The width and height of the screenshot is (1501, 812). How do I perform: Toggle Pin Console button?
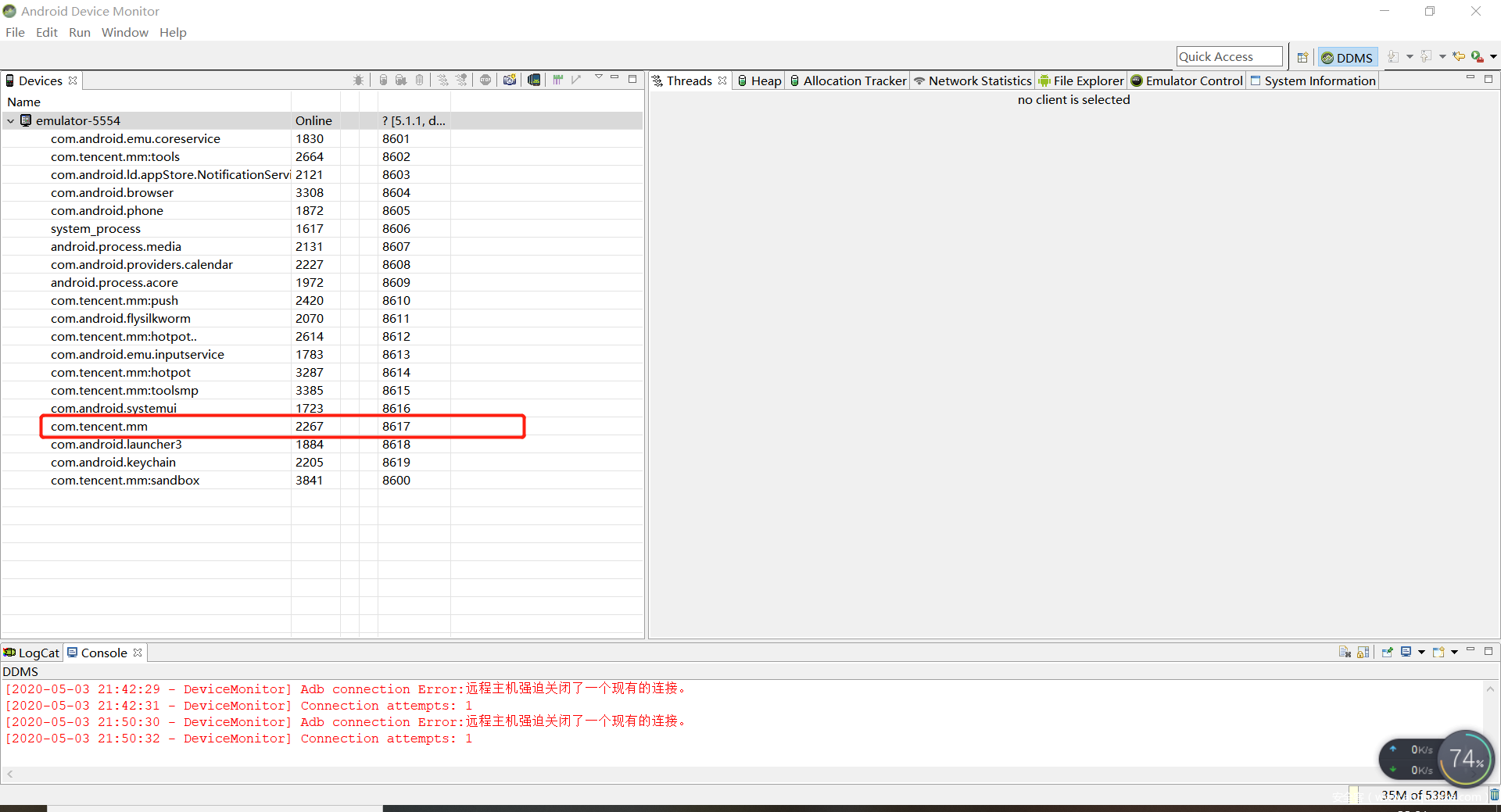click(1387, 653)
